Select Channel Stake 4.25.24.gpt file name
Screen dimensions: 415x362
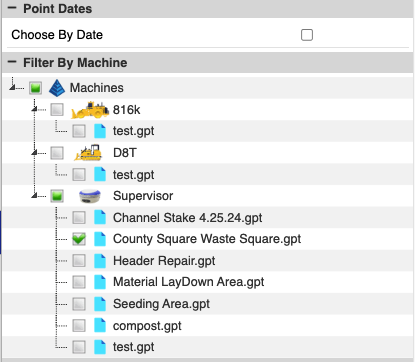point(188,218)
